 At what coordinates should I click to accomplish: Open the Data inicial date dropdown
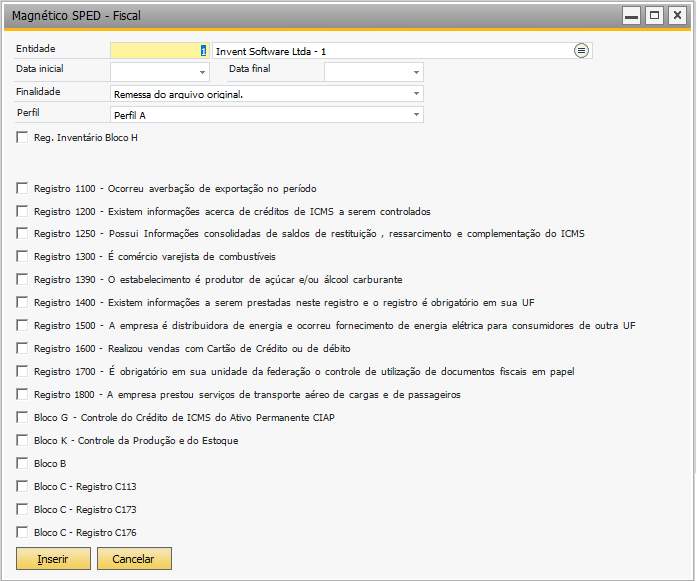[x=202, y=72]
